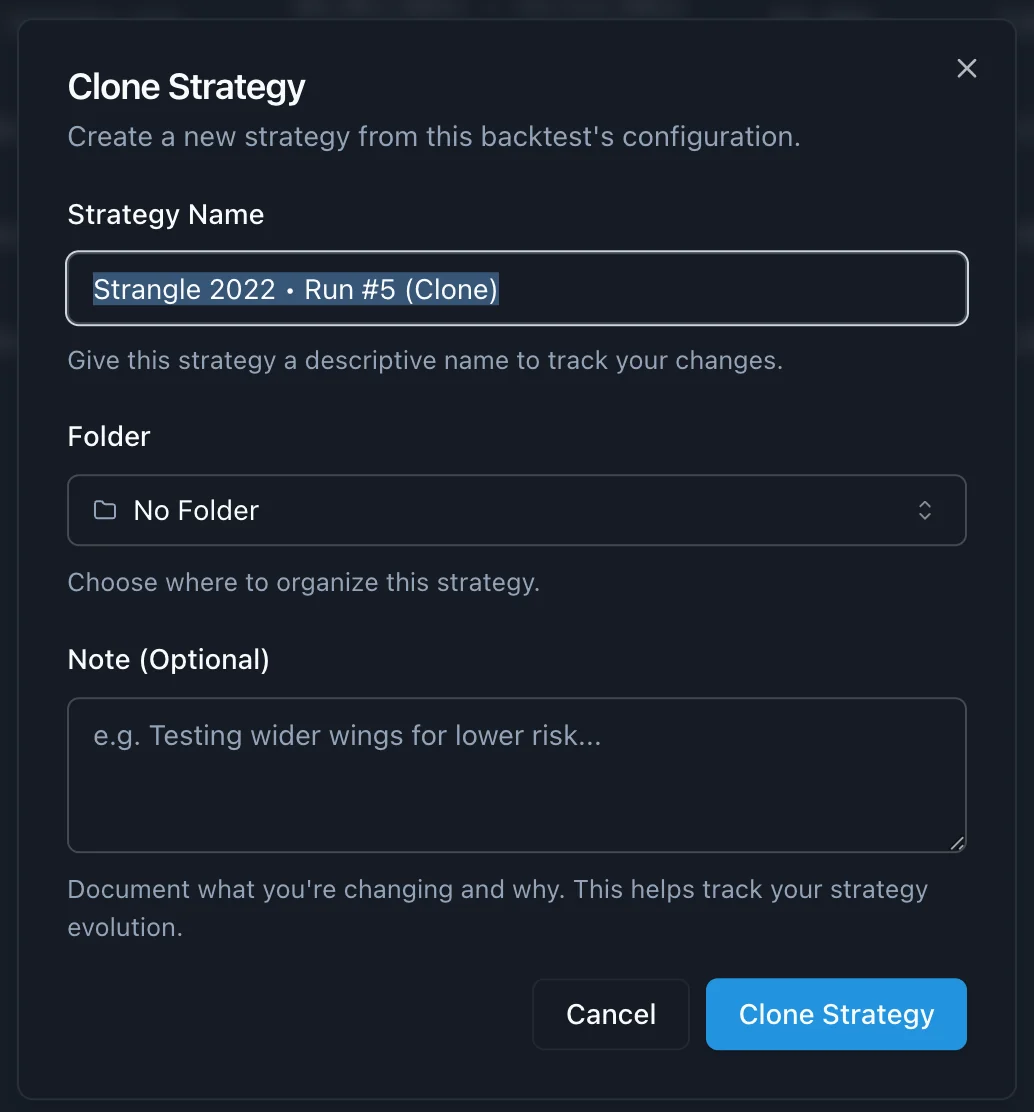
Task: Click the Note (Optional) label
Action: pos(169,660)
